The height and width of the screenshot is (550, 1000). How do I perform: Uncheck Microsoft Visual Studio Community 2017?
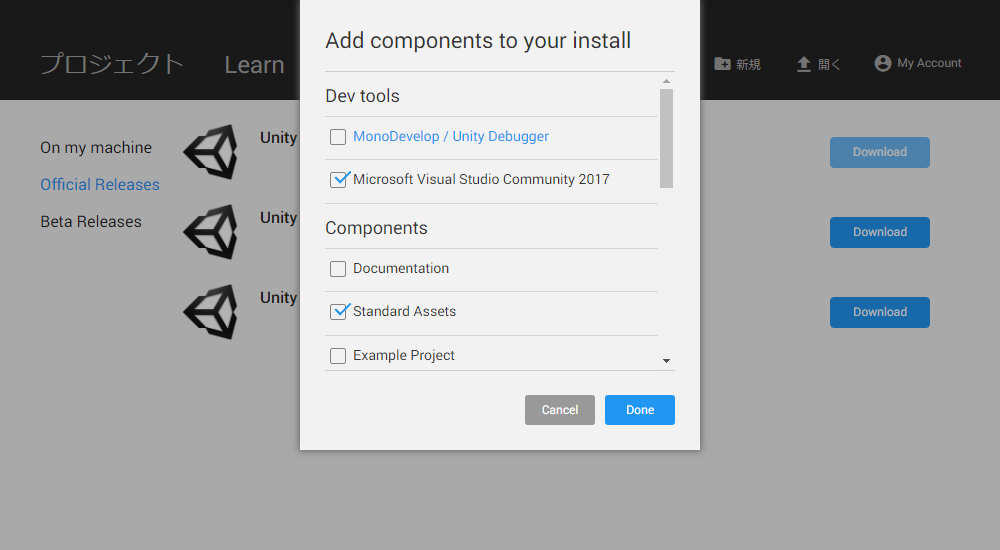[338, 180]
